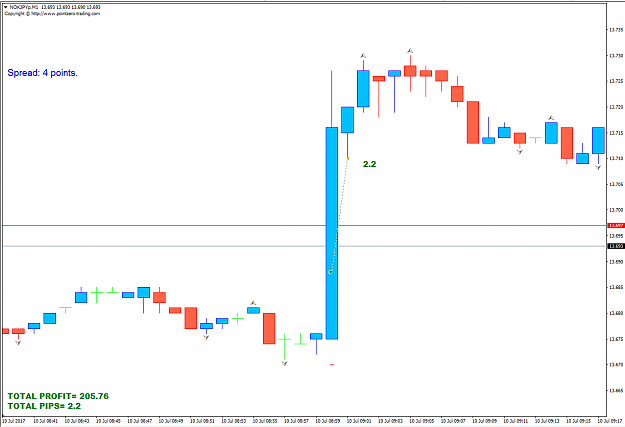Click the down fractal arrow below the 08:51 candle
The width and height of the screenshot is (625, 427).
[x=206, y=337]
